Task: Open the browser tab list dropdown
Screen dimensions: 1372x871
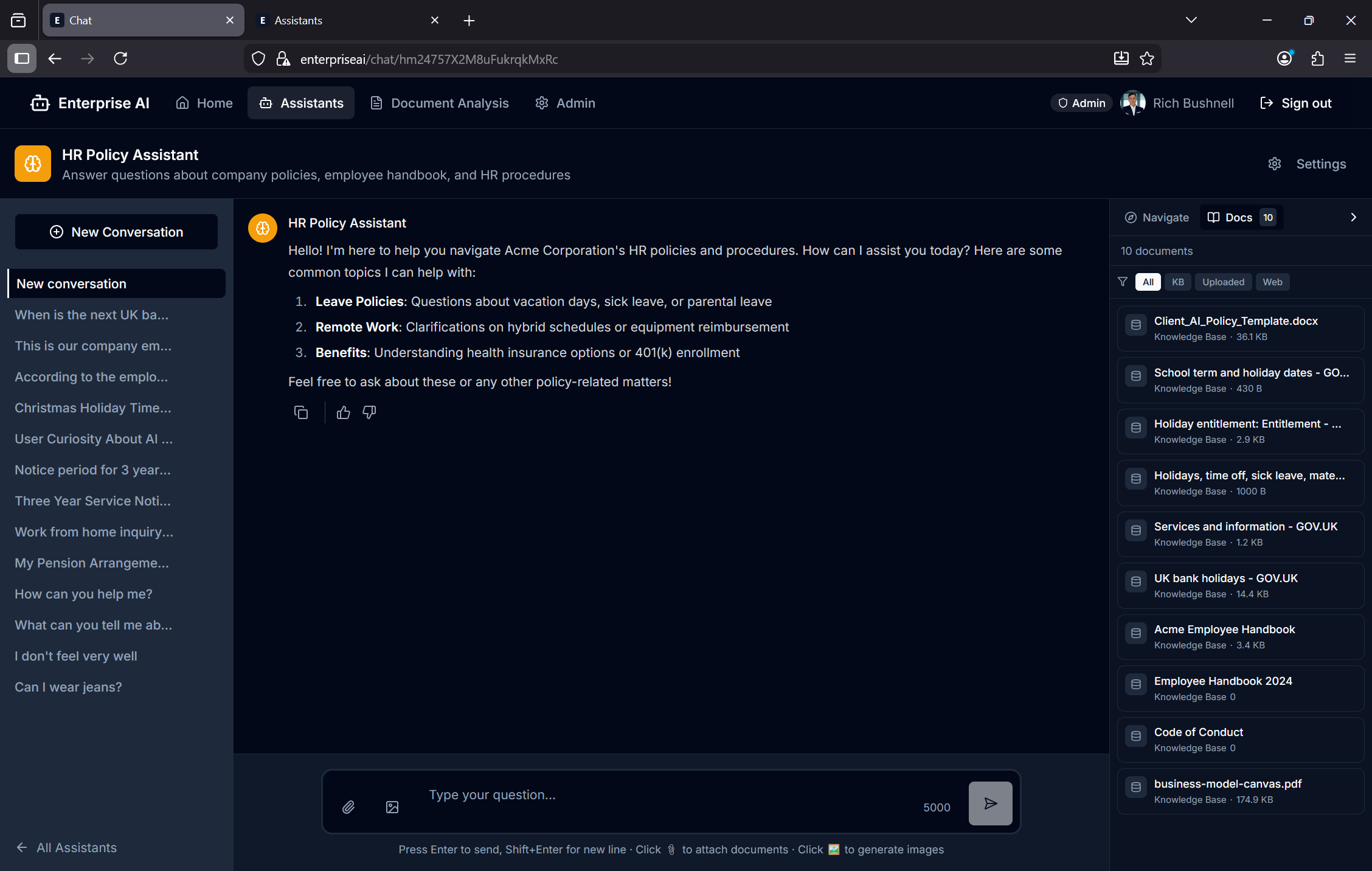Action: click(x=1190, y=19)
